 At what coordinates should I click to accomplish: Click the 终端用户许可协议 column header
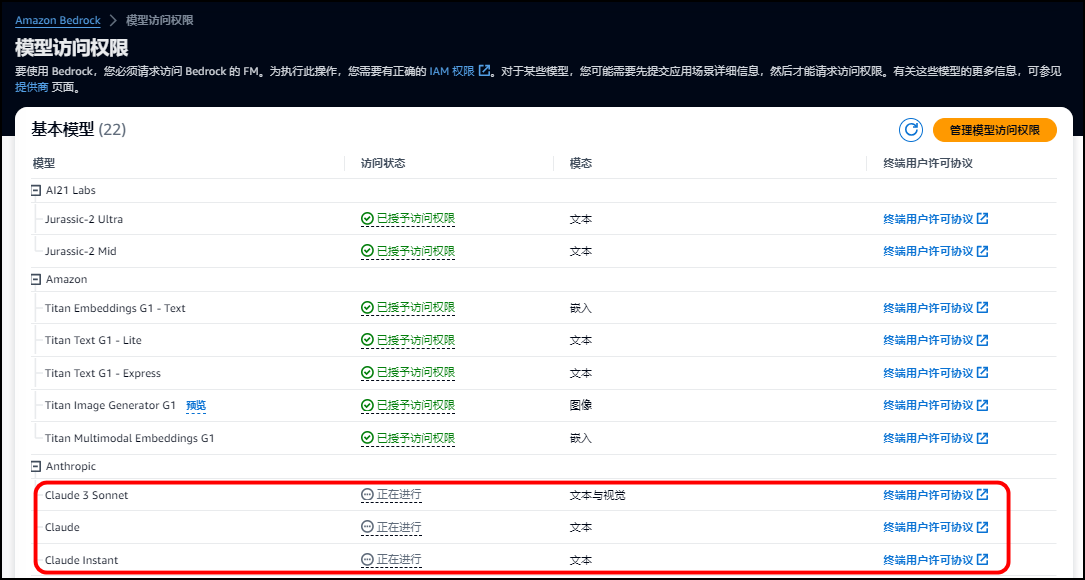tap(929, 163)
